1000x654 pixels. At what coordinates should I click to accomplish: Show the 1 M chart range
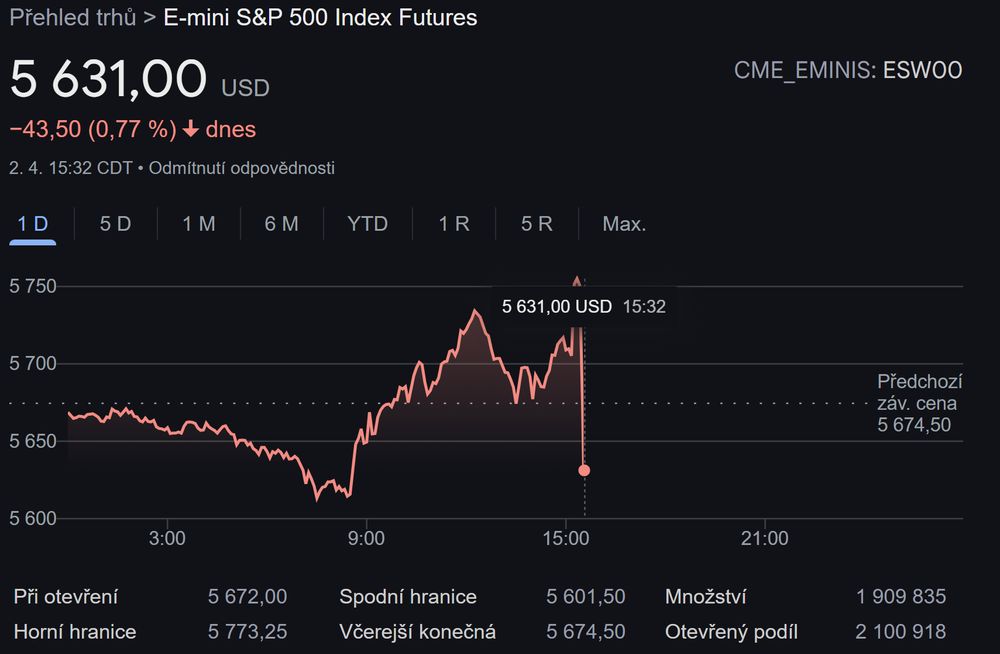[199, 224]
